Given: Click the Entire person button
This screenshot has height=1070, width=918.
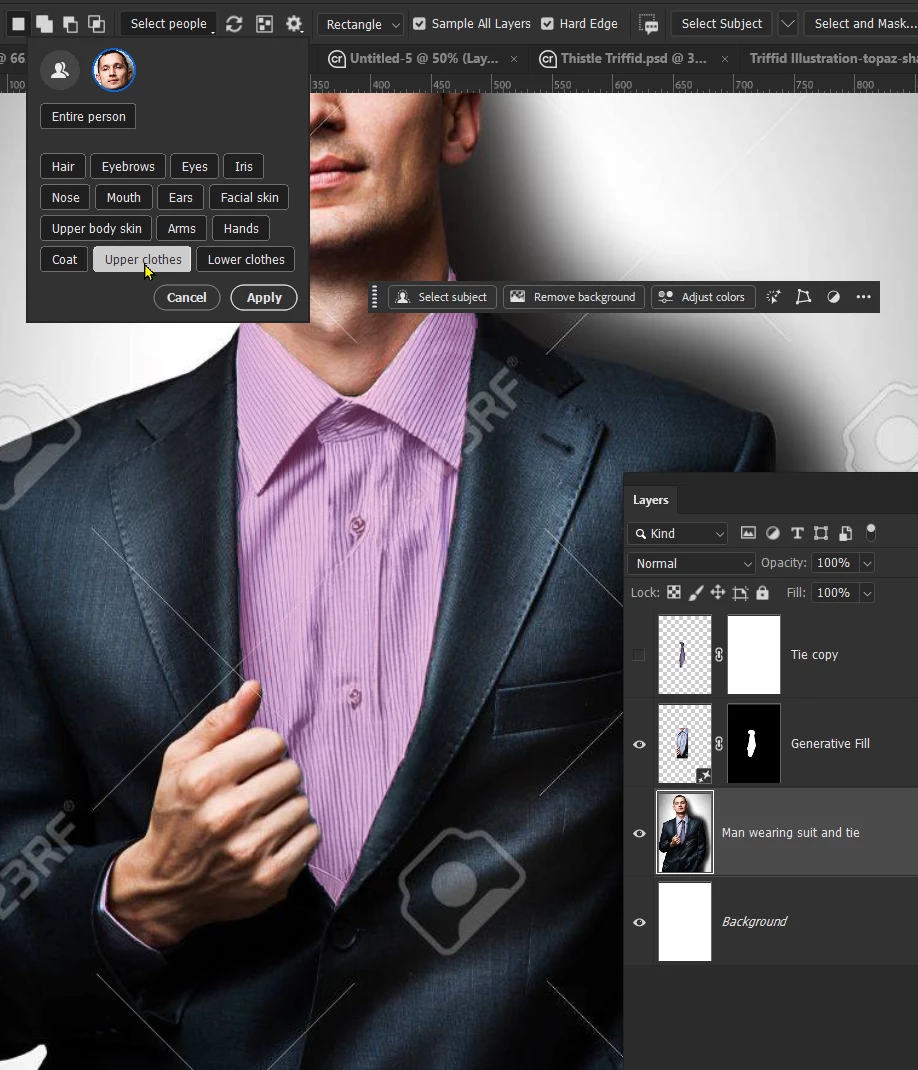Looking at the screenshot, I should click(88, 116).
